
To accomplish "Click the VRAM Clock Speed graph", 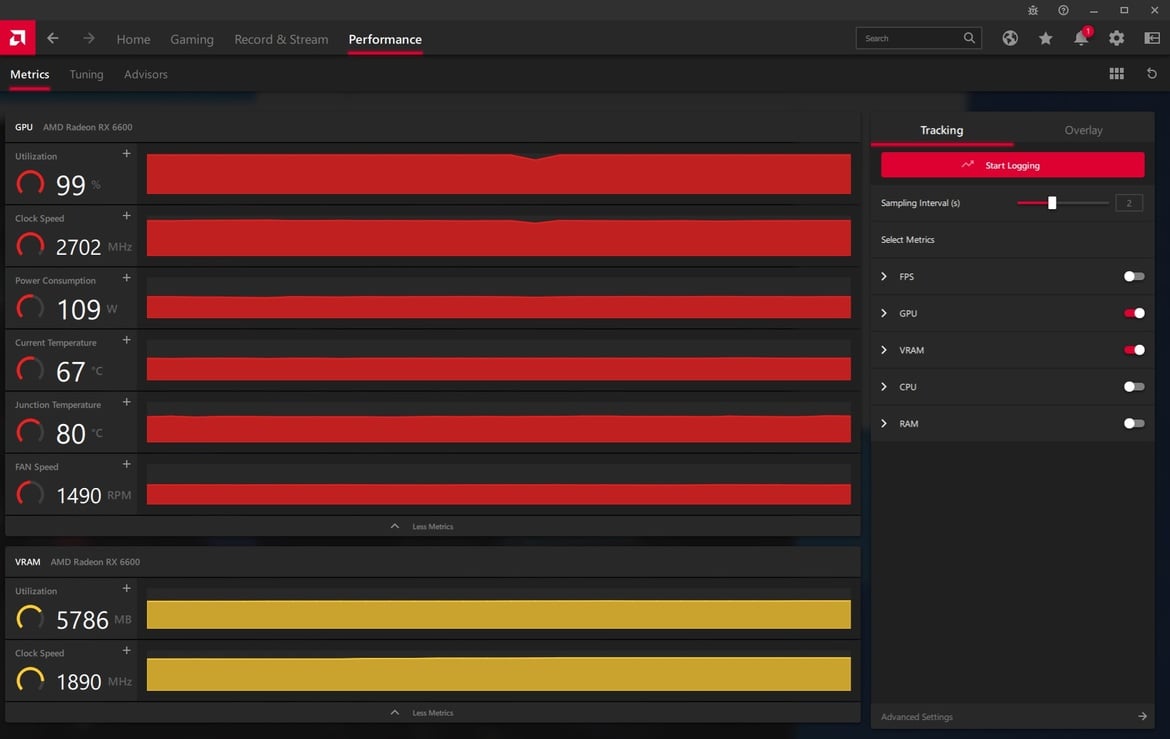I will coord(498,673).
